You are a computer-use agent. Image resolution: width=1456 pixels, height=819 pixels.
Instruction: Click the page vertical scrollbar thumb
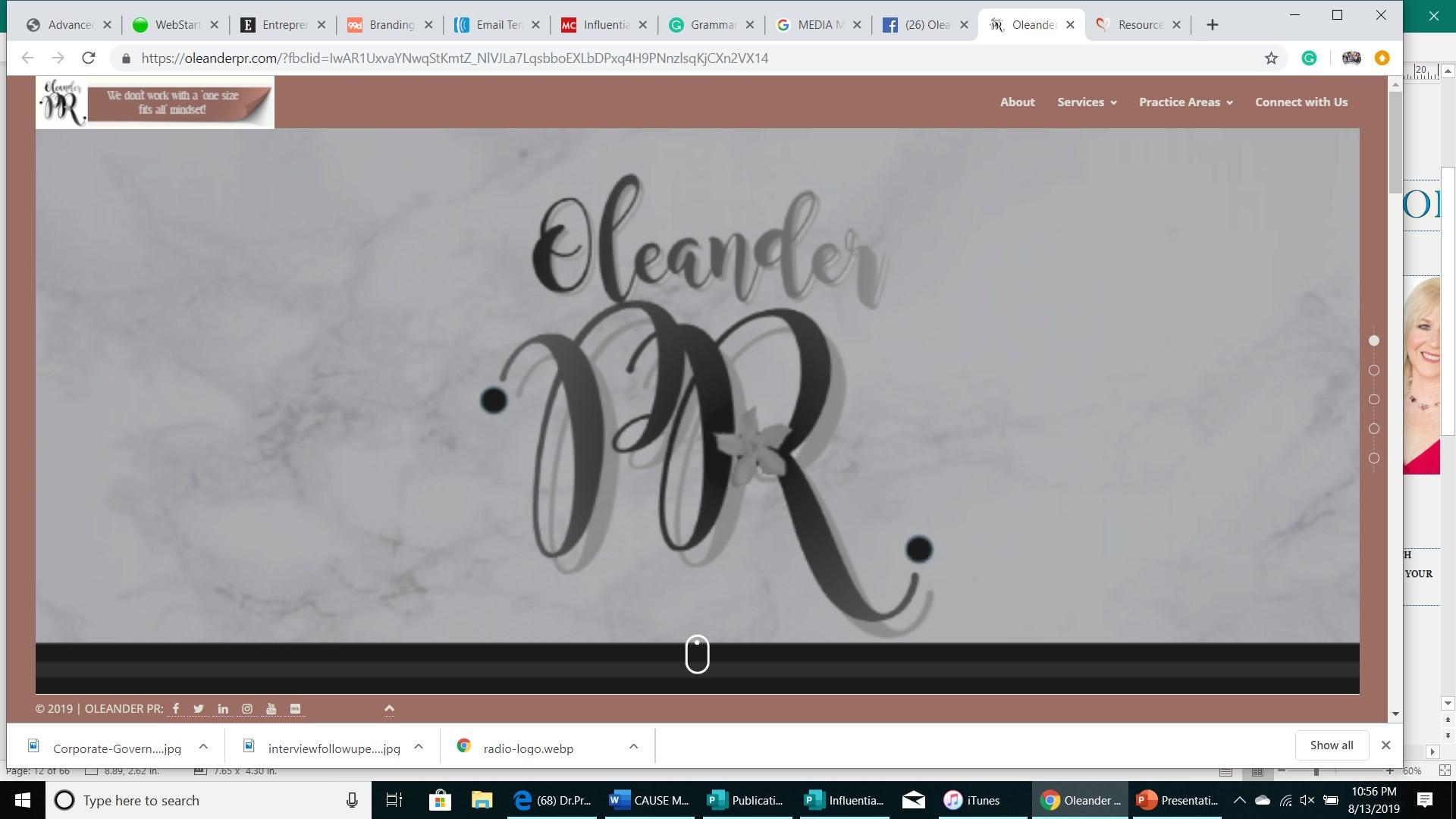click(x=1395, y=143)
